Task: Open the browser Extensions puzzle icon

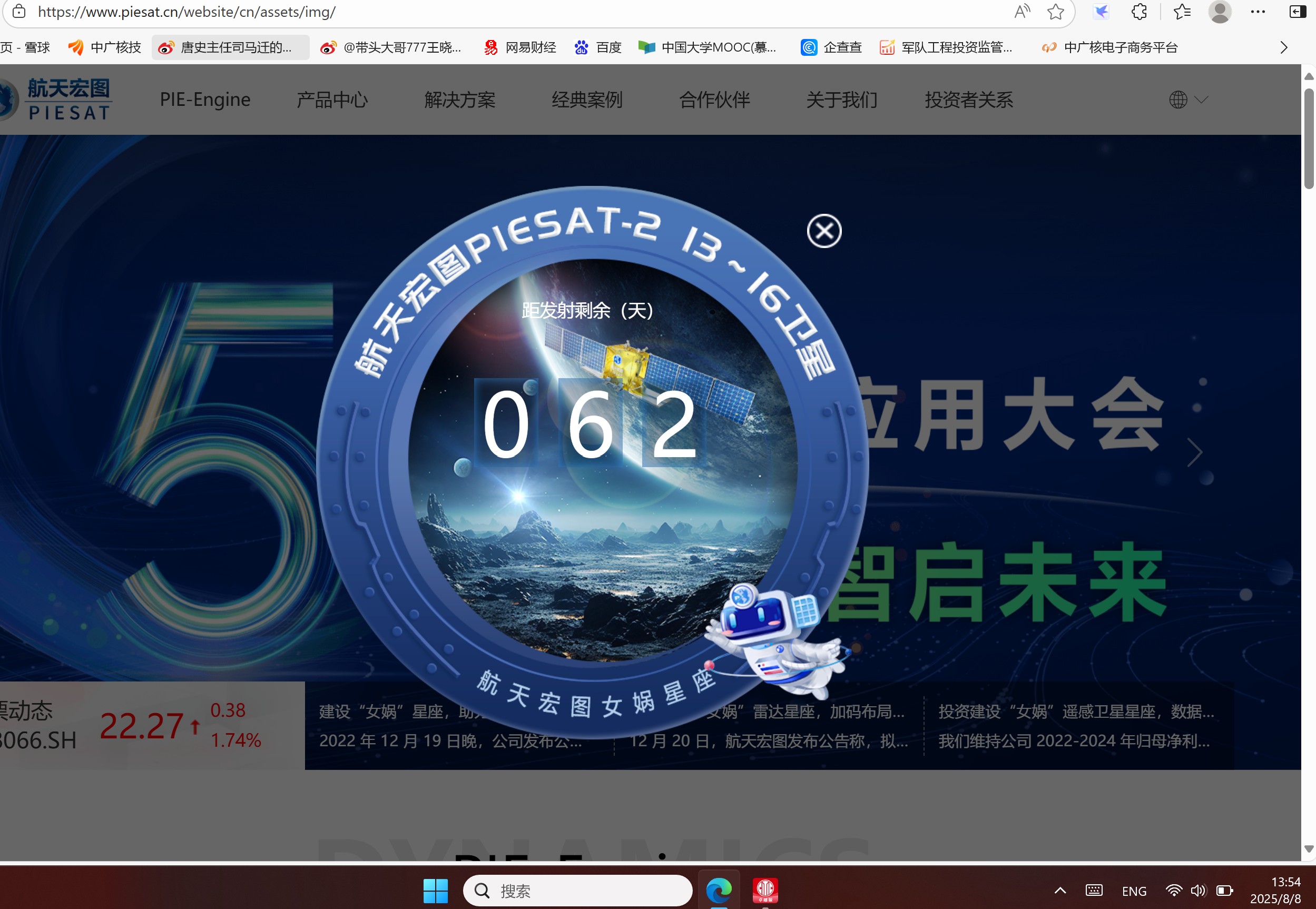Action: (1139, 12)
